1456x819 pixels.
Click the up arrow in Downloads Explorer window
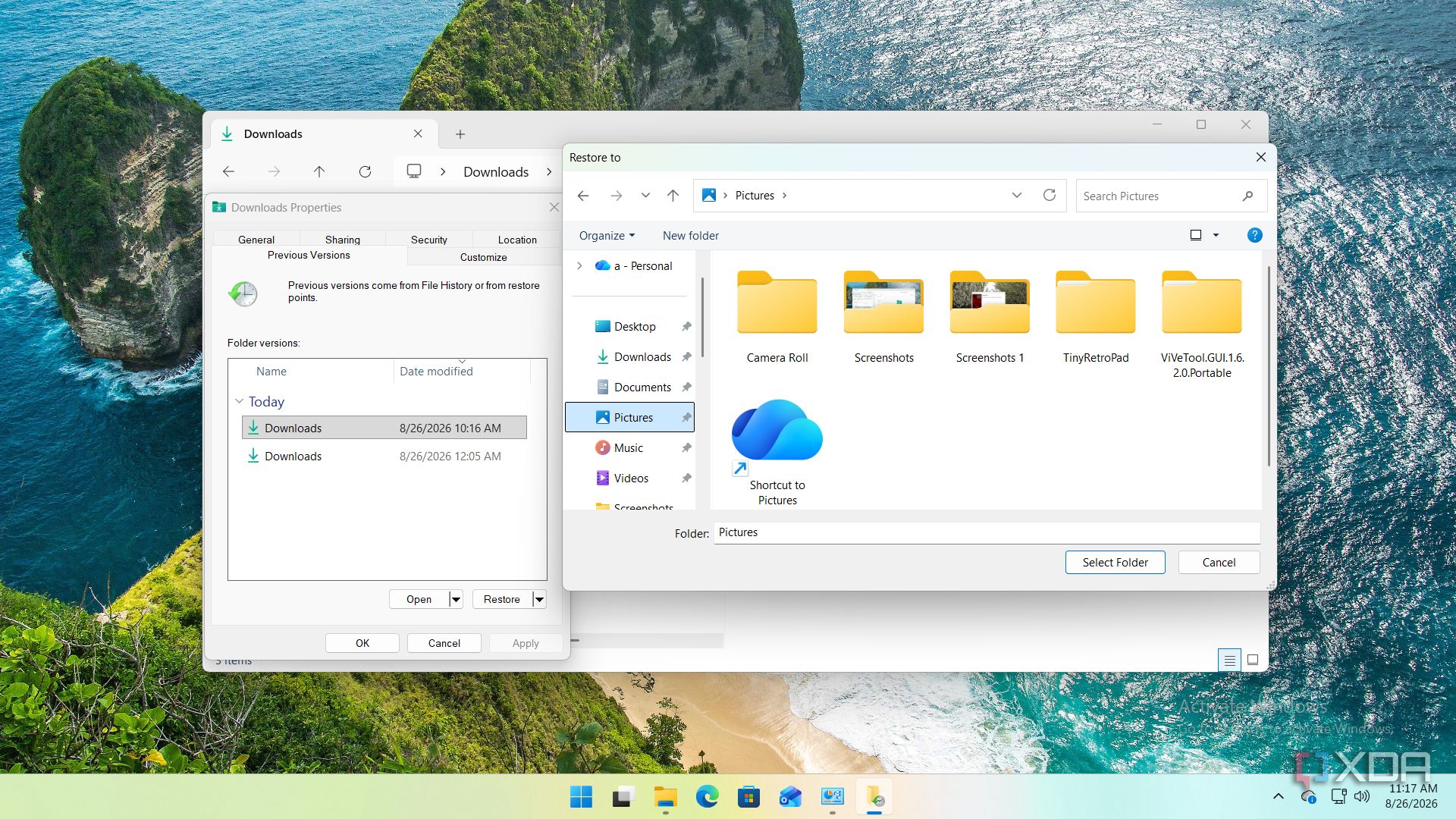(x=319, y=172)
